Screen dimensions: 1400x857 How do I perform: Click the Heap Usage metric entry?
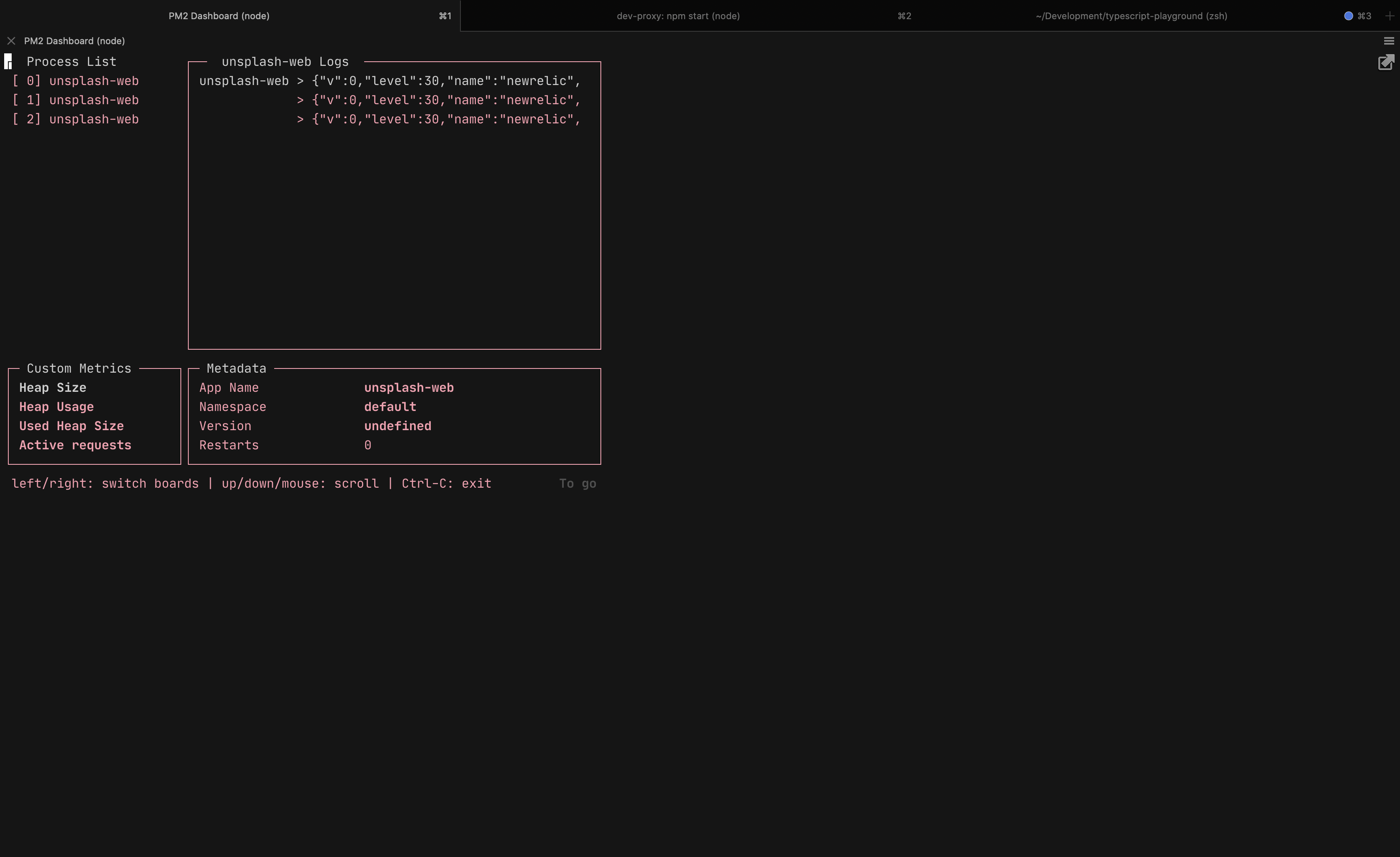pyautogui.click(x=56, y=407)
